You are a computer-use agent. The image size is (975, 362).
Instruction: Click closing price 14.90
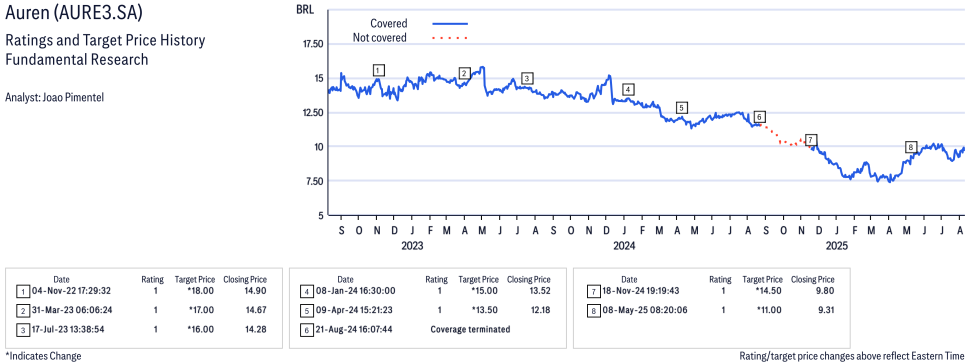(256, 291)
